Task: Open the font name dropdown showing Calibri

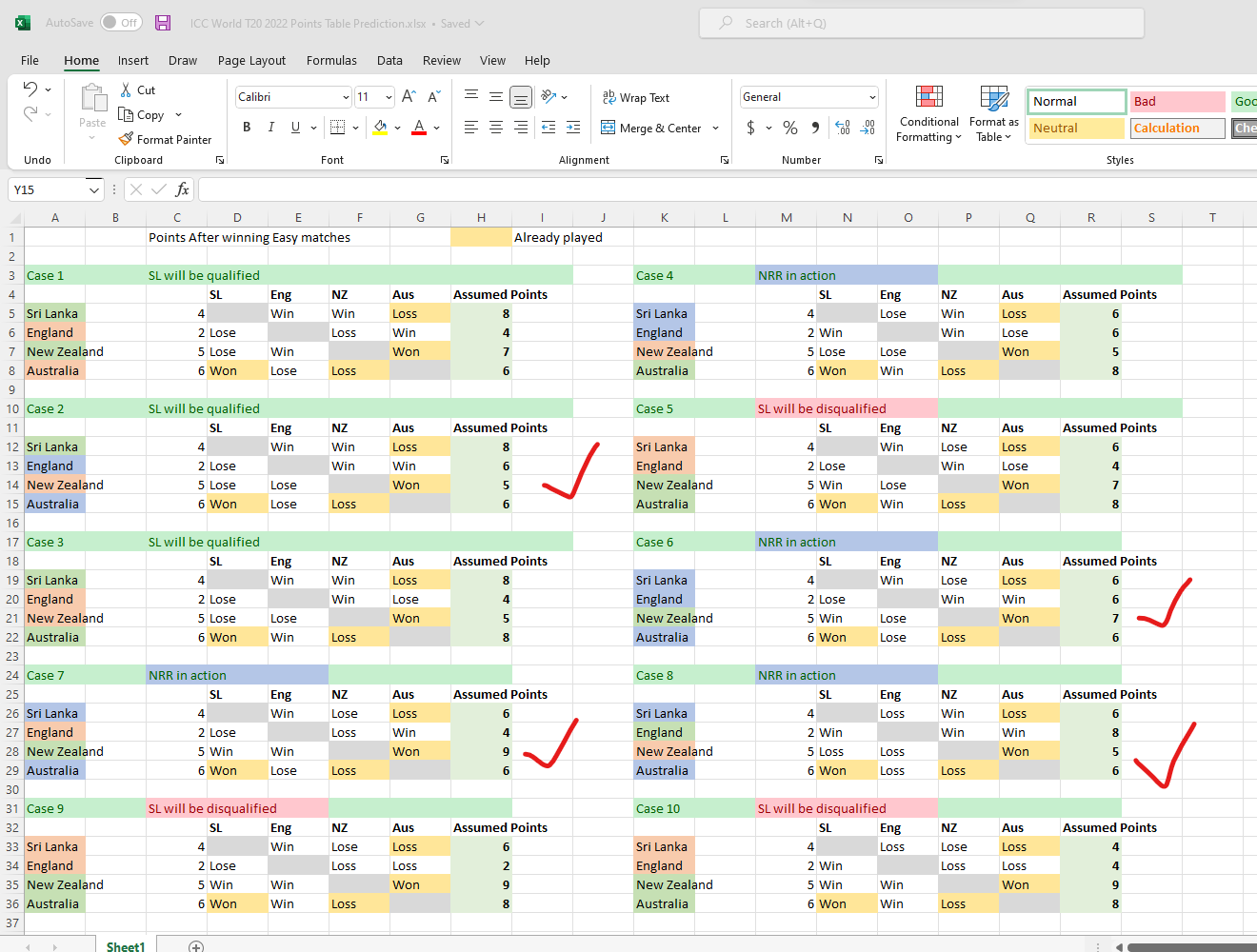Action: click(x=346, y=97)
